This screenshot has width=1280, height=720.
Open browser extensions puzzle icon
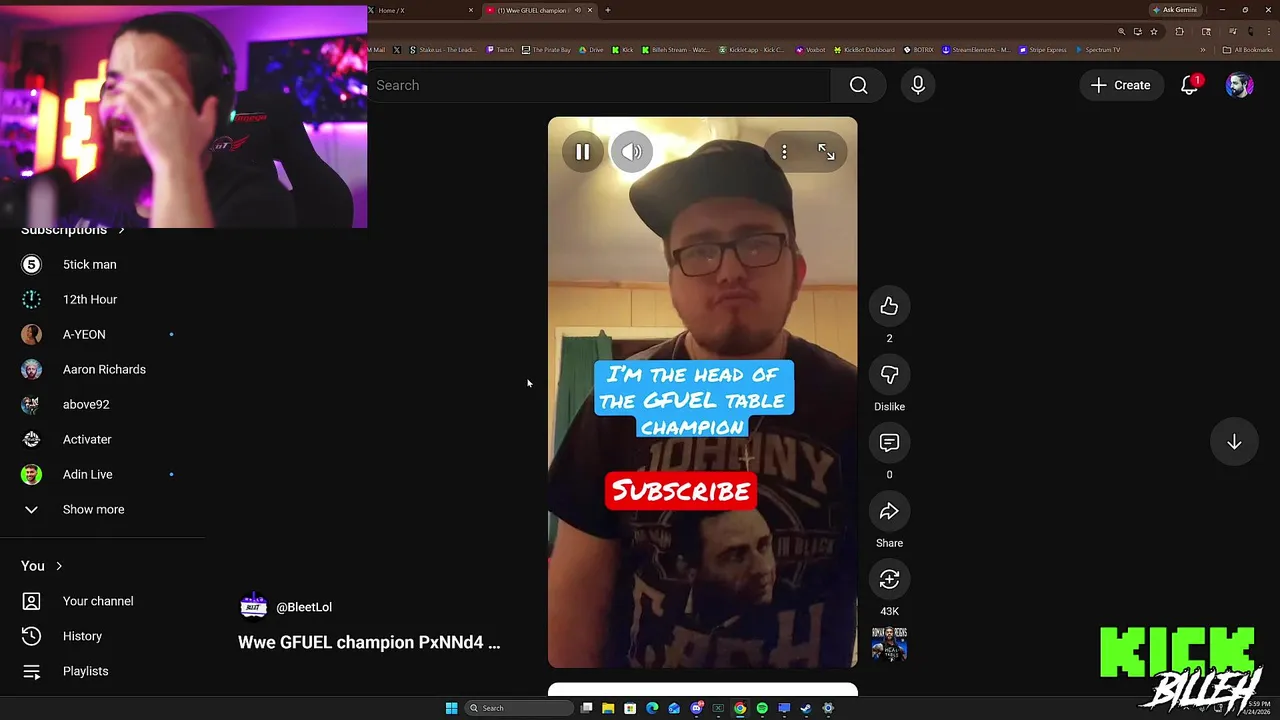(1179, 32)
